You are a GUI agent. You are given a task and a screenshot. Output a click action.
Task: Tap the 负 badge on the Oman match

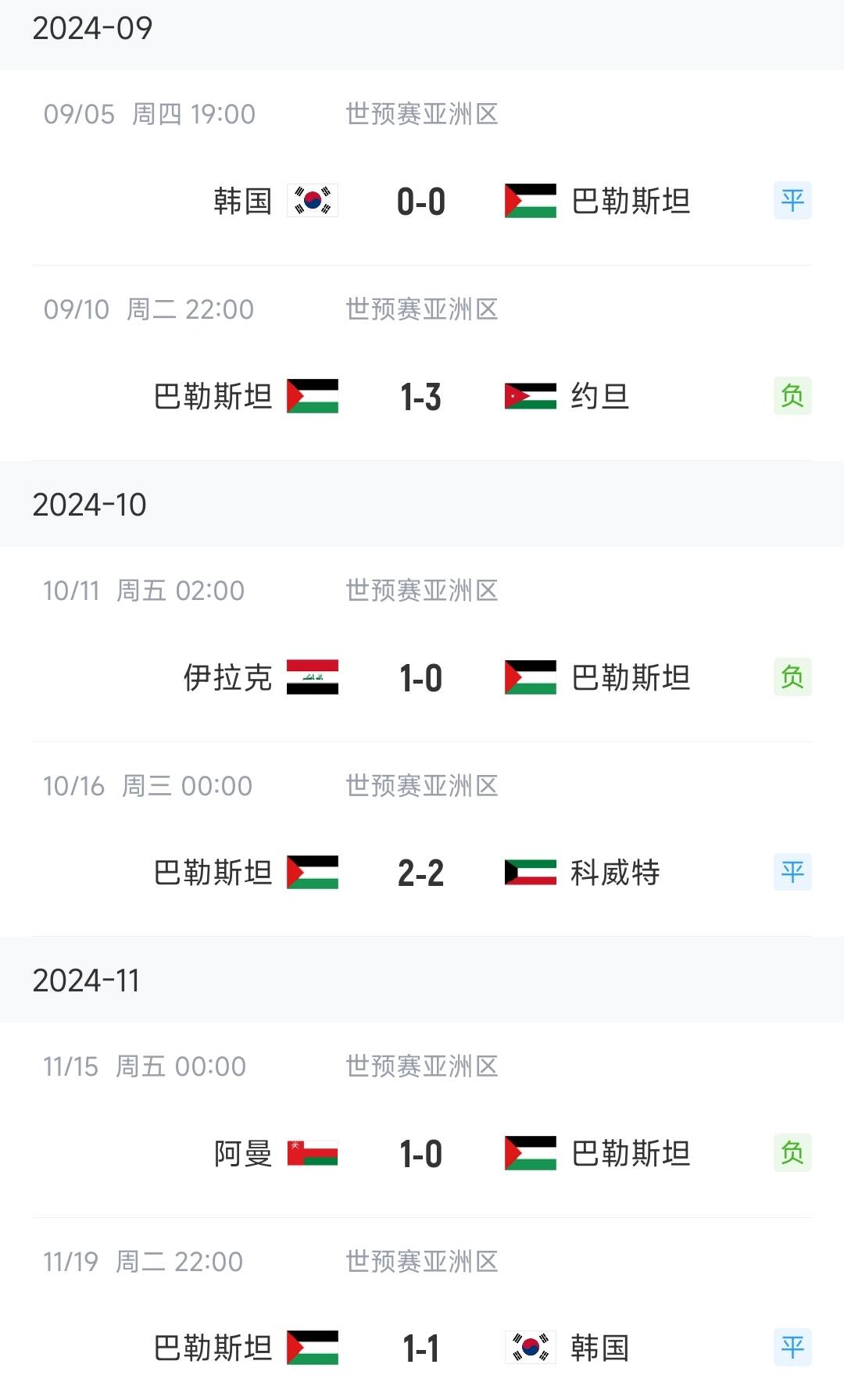(792, 1153)
